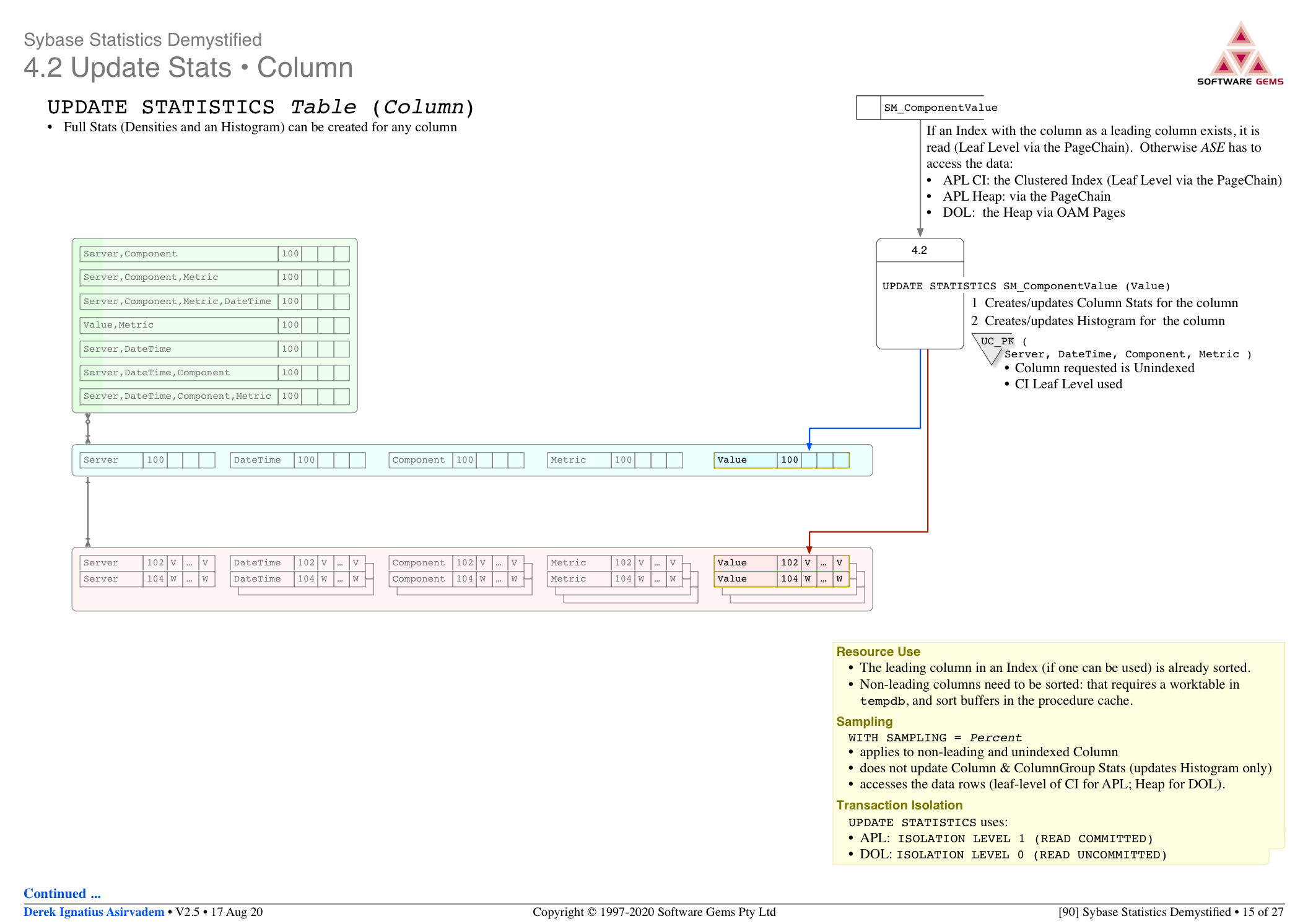Click the Component 100 column stats box
Viewport: 1308px width, 924px height.
pyautogui.click(x=456, y=460)
